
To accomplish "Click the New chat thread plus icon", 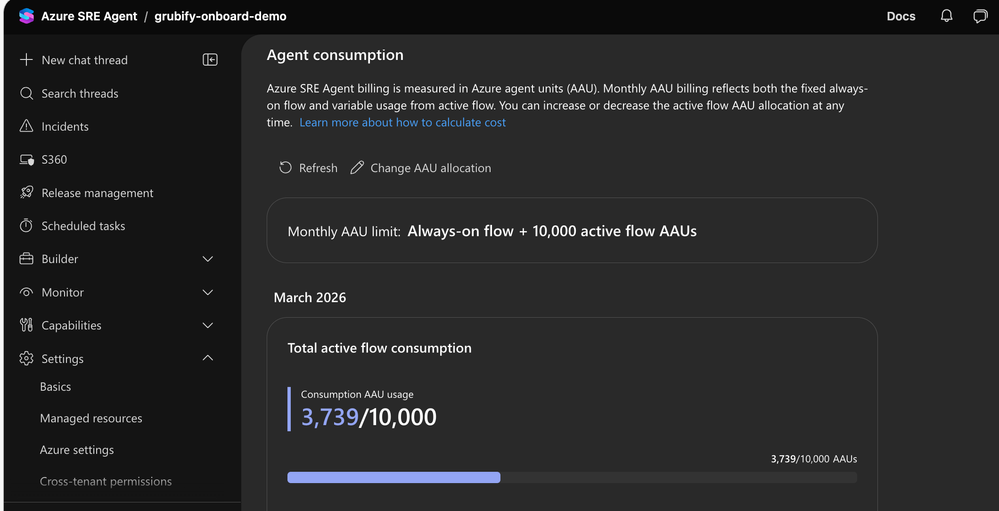I will pyautogui.click(x=26, y=60).
